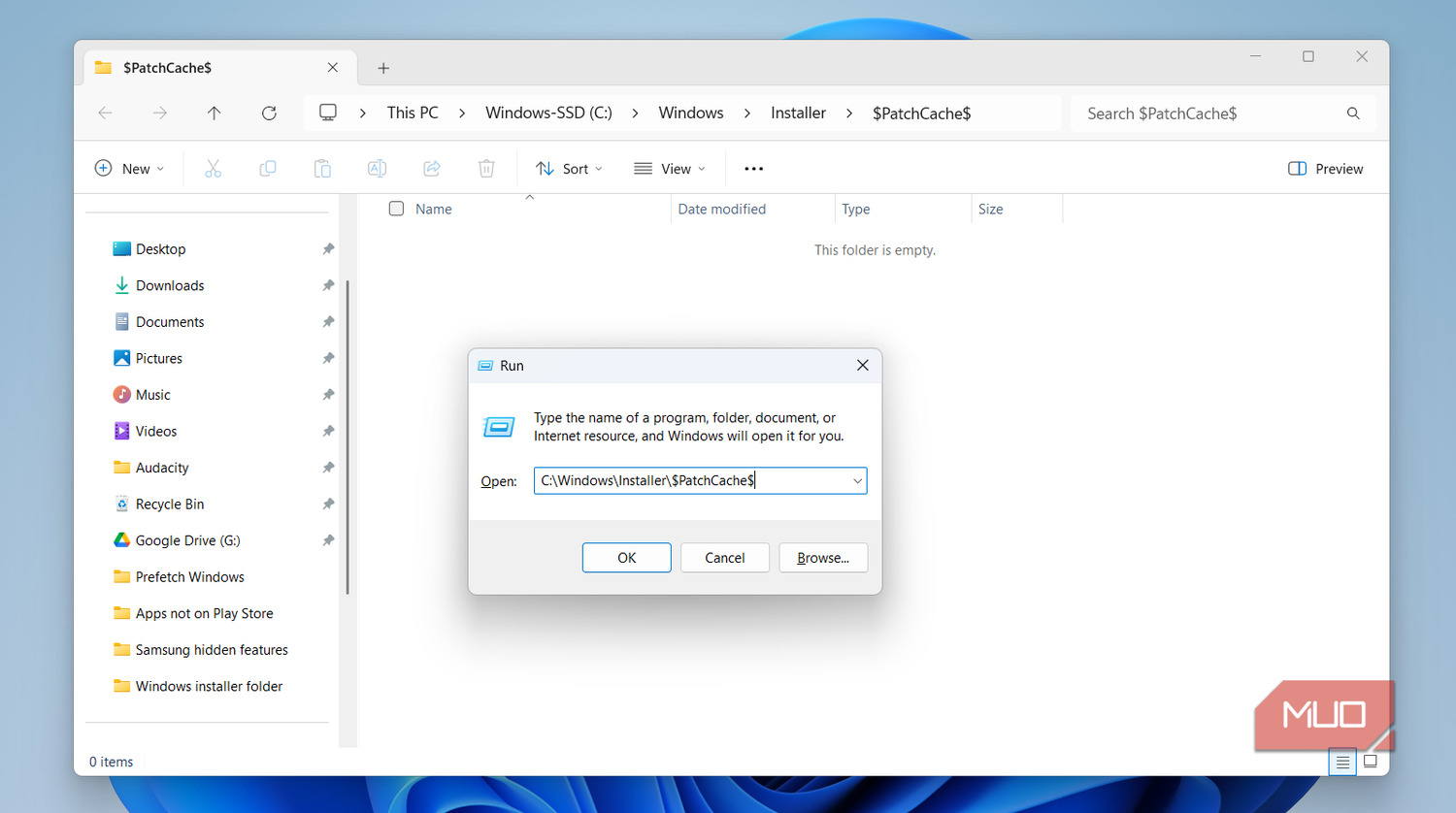Viewport: 1456px width, 813px height.
Task: Open Videos in the navigation pane
Action: pyautogui.click(x=156, y=432)
